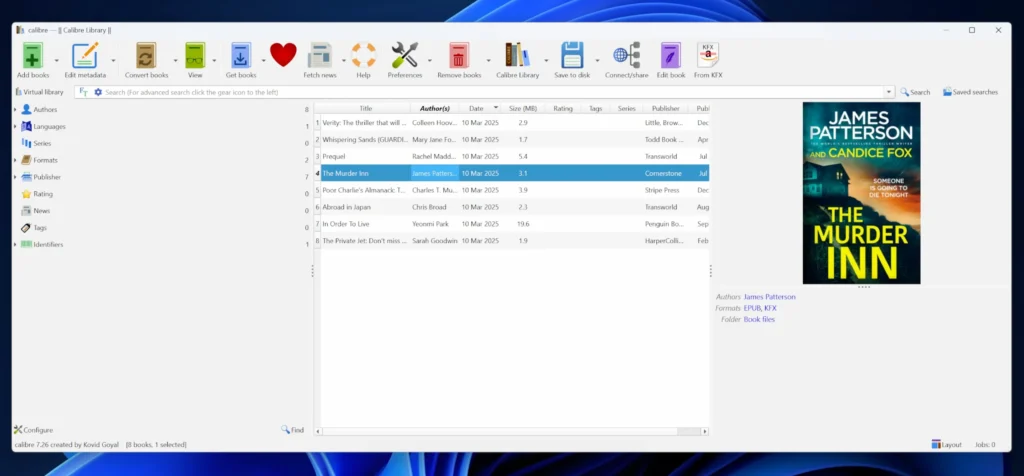Open the Add books dropdown arrow
The height and width of the screenshot is (476, 1024).
[56, 60]
